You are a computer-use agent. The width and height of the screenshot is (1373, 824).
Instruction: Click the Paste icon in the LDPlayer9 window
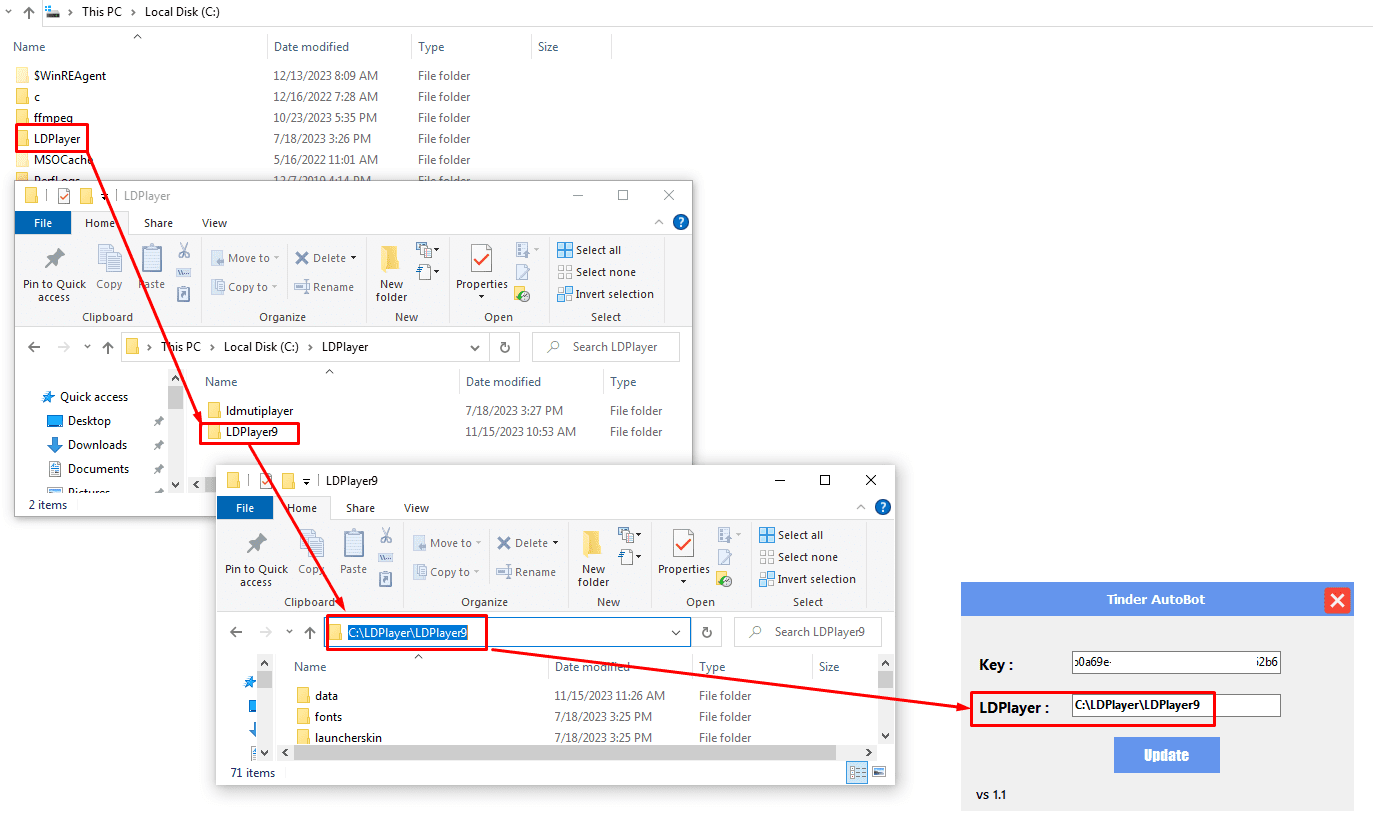pyautogui.click(x=353, y=553)
